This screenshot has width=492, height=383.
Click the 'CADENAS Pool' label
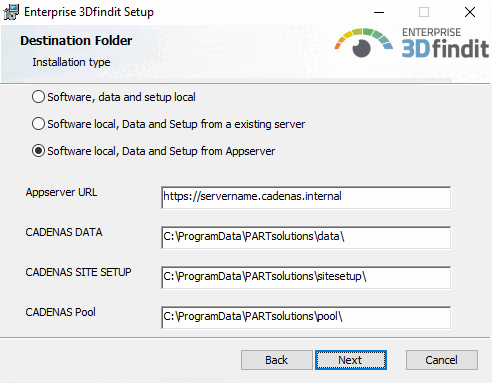click(x=61, y=312)
